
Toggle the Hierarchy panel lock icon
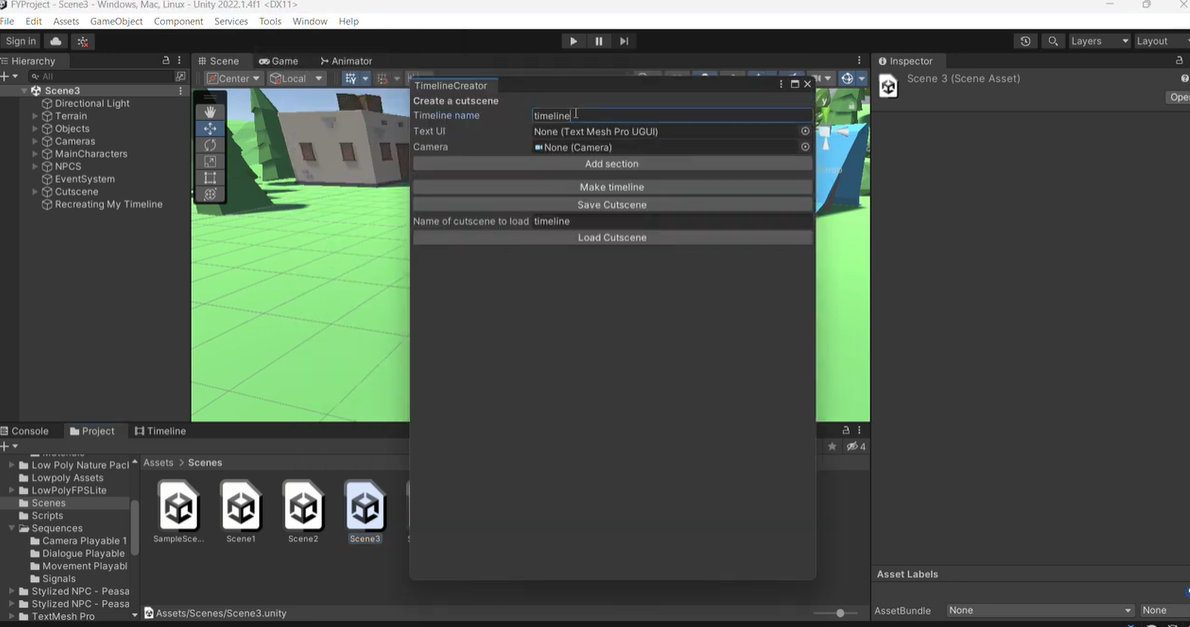coord(166,60)
